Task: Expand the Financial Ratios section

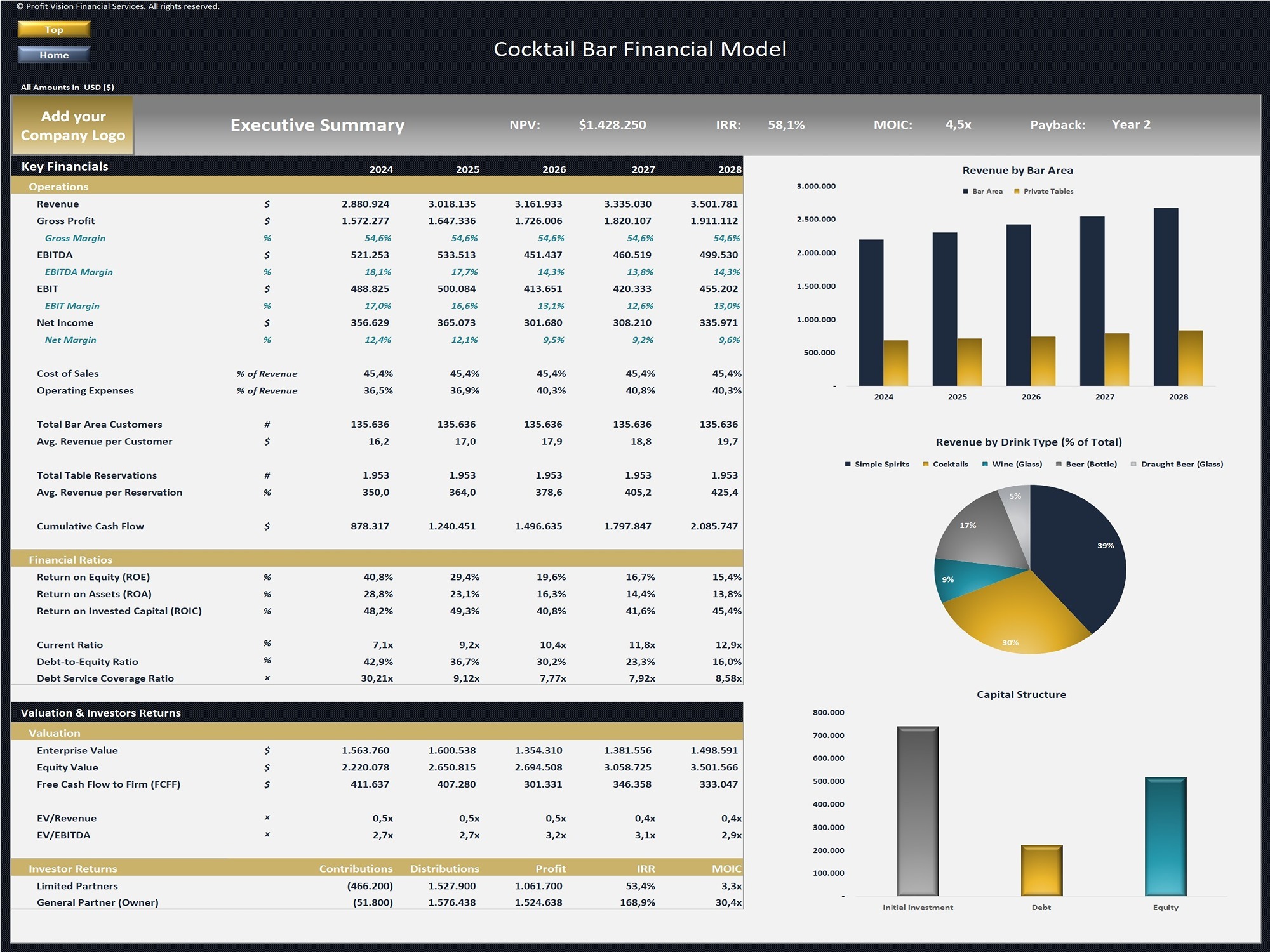Action: [70, 560]
